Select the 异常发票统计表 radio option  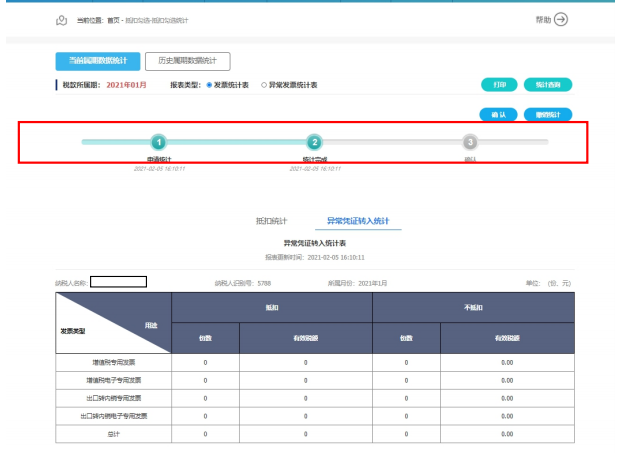264,85
